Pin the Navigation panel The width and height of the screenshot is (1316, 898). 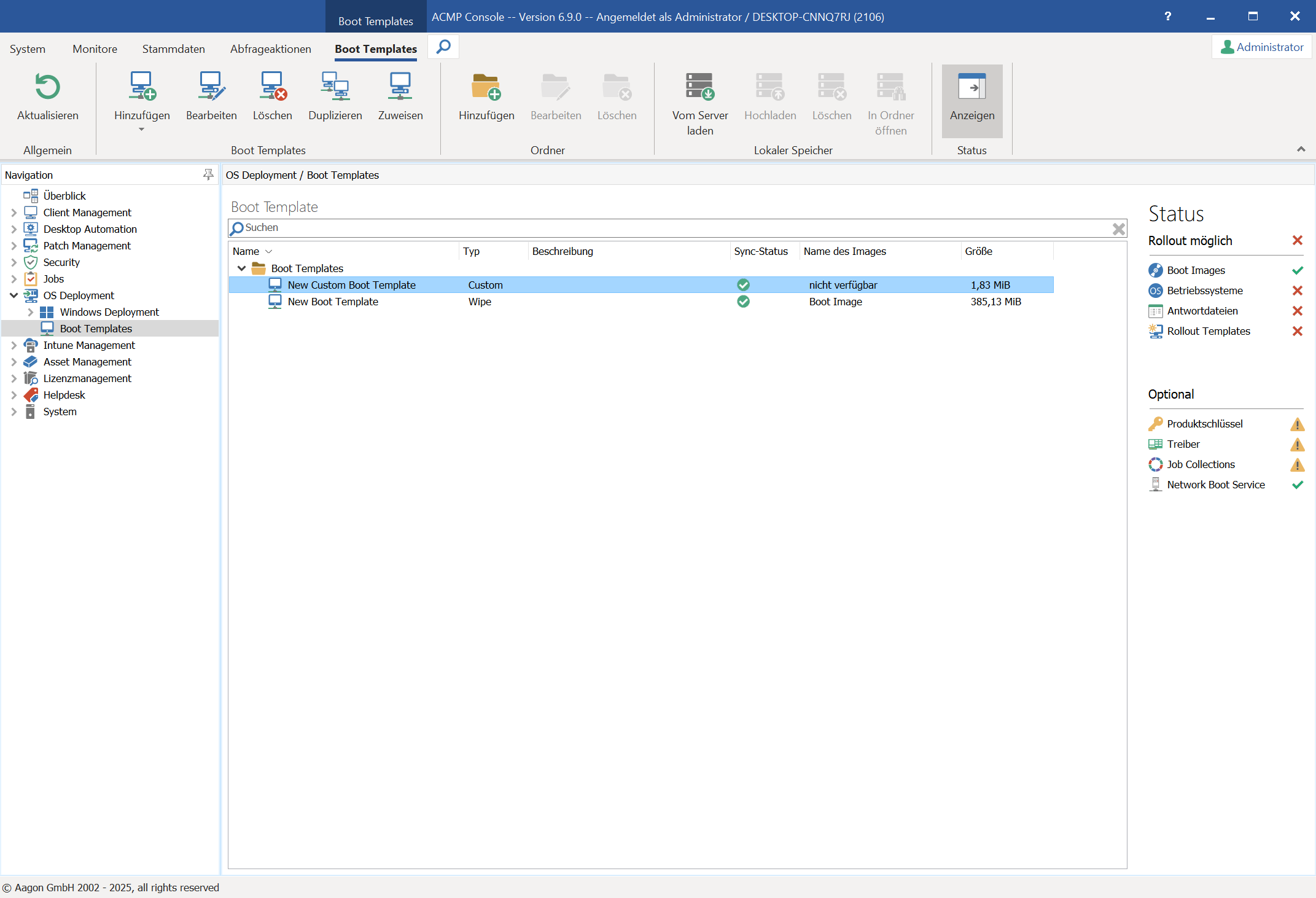(x=208, y=175)
